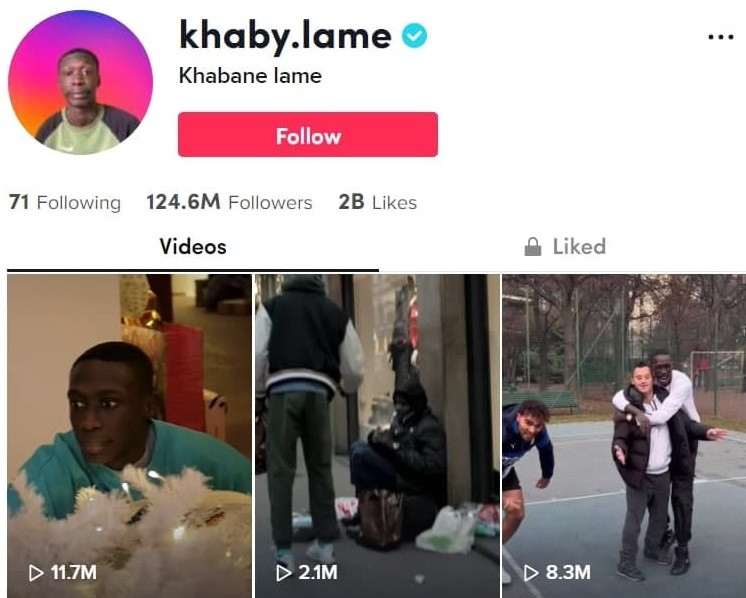Click the 2B Likes count
The width and height of the screenshot is (746, 598).
click(x=378, y=202)
